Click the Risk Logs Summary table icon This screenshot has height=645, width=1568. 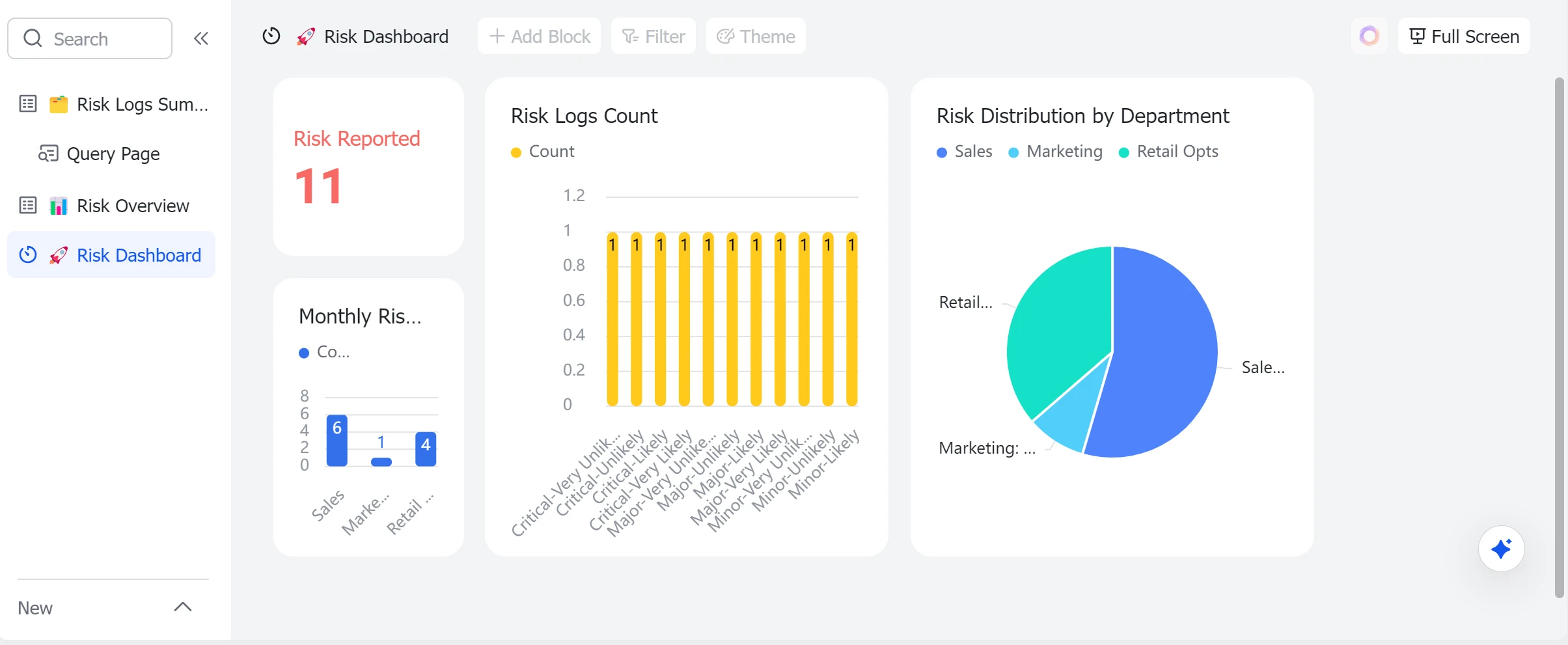click(x=28, y=104)
